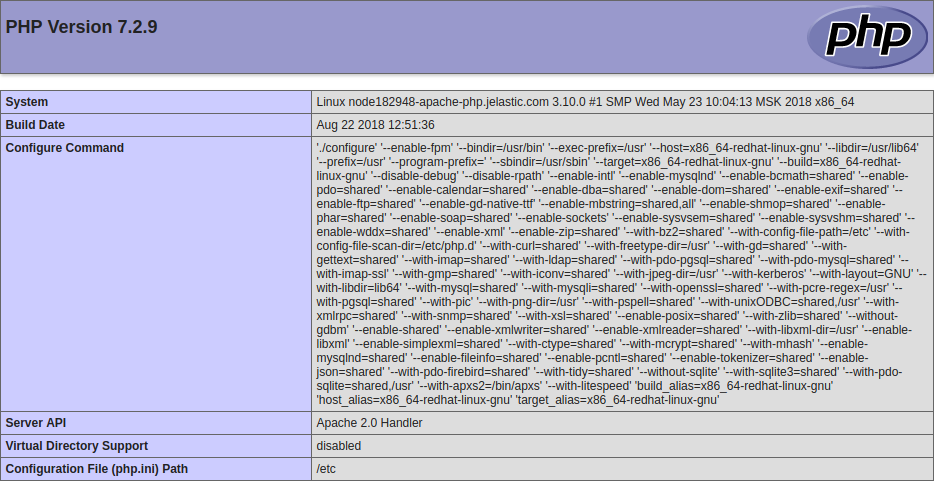Click the Virtual Directory Support label

tap(77, 446)
